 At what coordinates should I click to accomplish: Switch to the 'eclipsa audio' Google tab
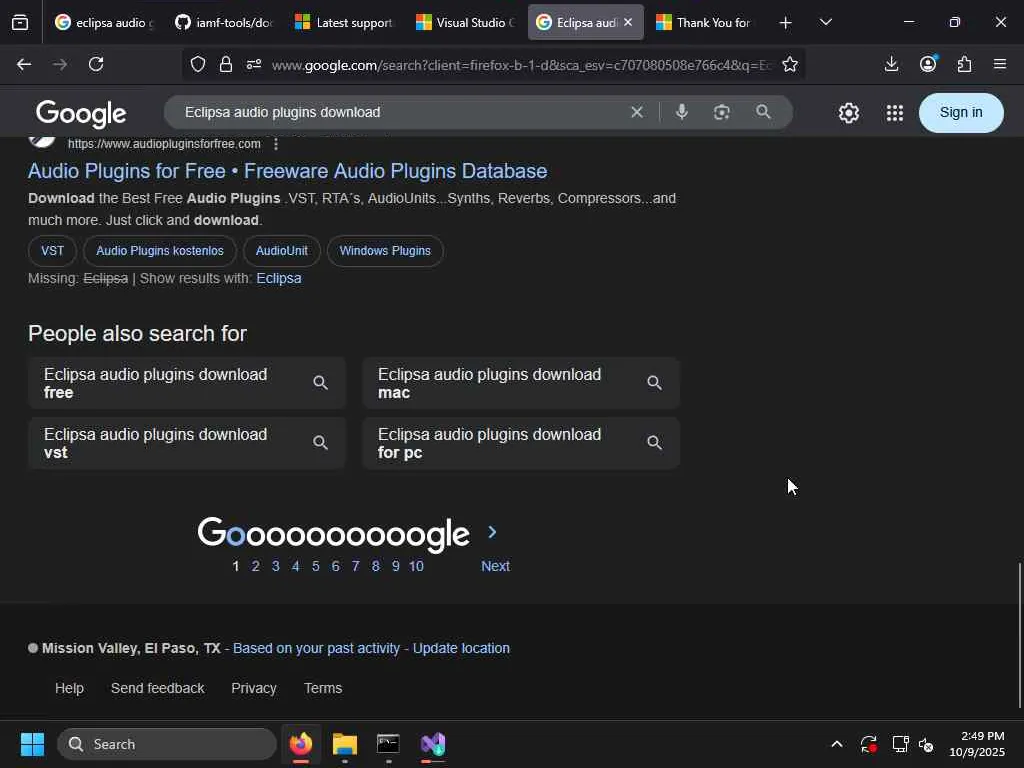point(104,23)
